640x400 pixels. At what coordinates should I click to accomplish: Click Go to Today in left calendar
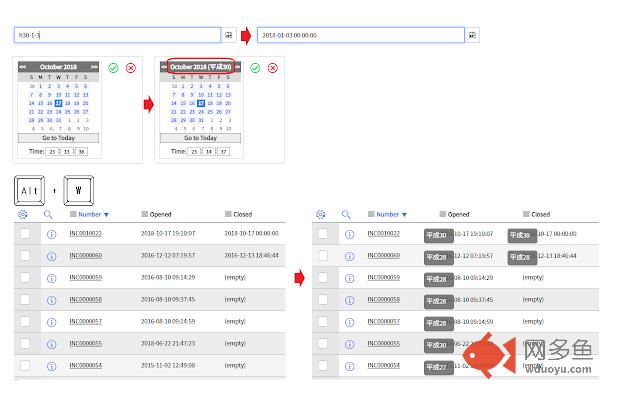(x=58, y=138)
